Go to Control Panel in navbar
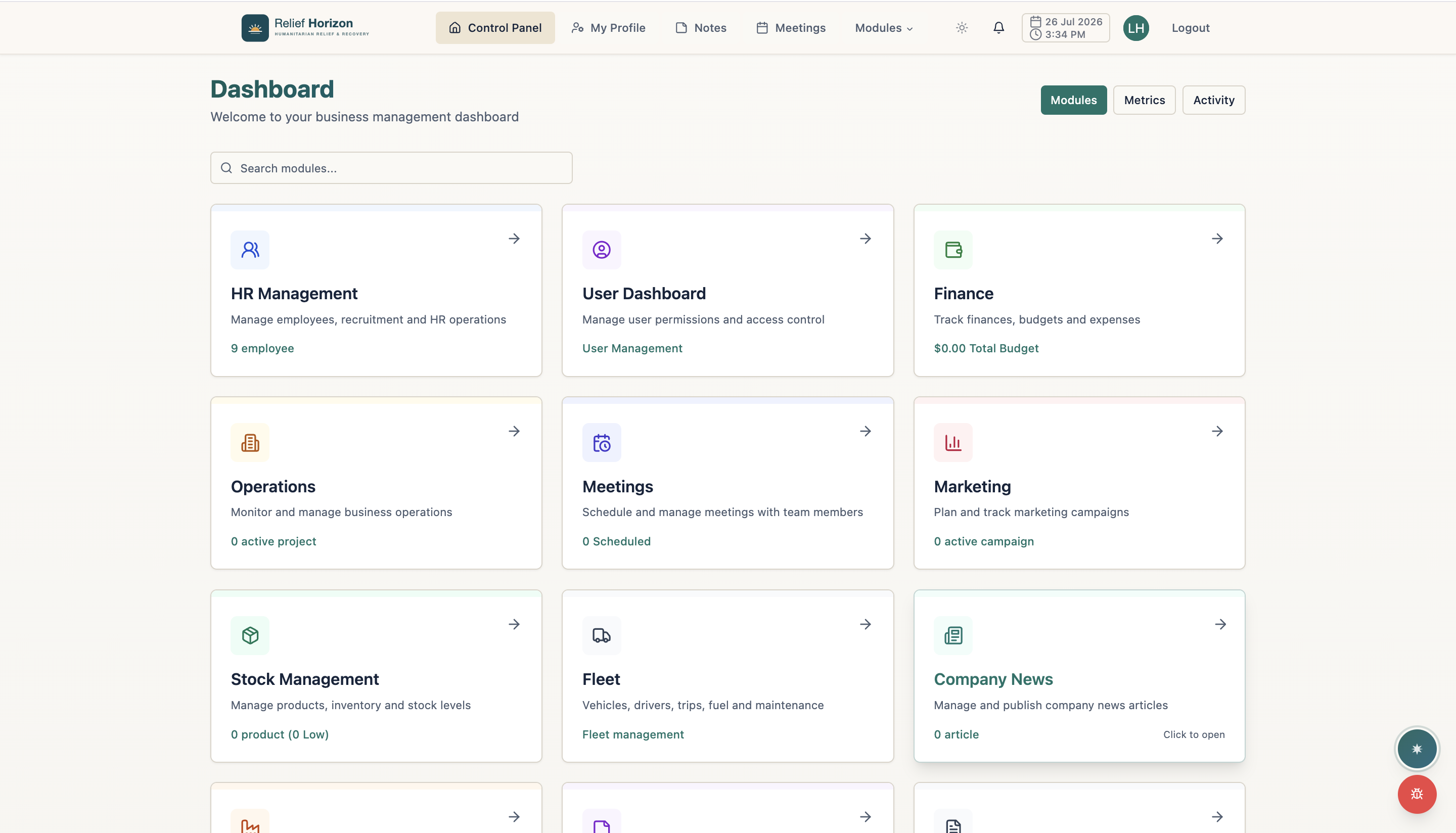The image size is (1456, 833). point(495,27)
